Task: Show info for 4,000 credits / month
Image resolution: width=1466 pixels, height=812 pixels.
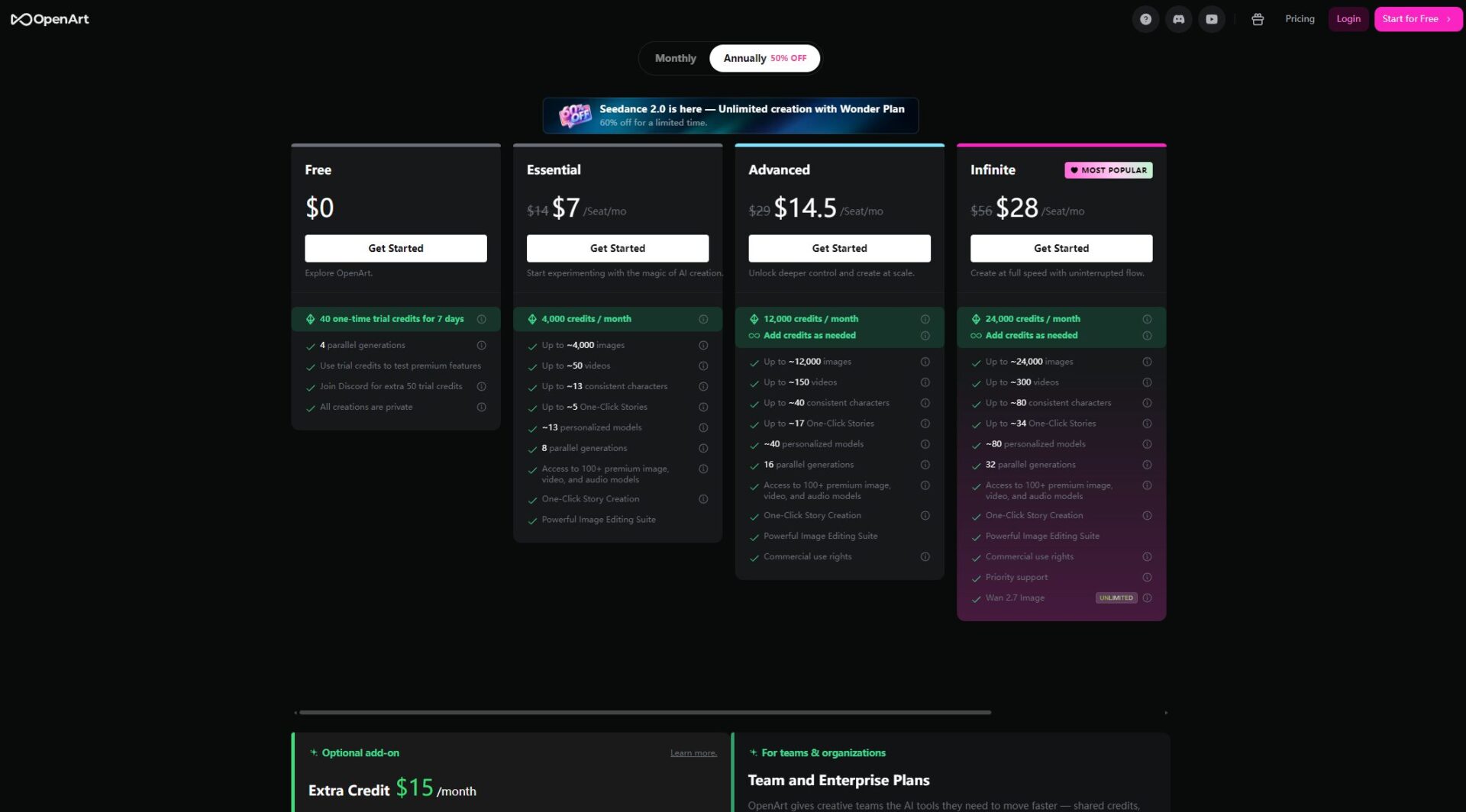Action: [703, 319]
